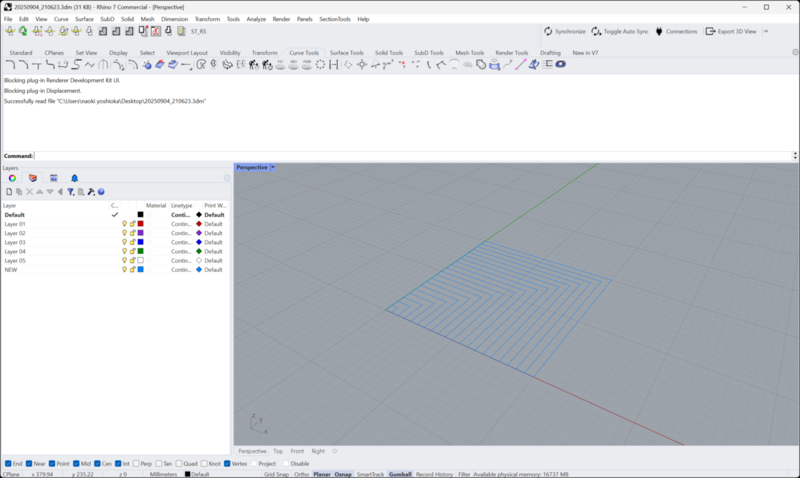Lock Layer 03 with its padlock icon

132,242
